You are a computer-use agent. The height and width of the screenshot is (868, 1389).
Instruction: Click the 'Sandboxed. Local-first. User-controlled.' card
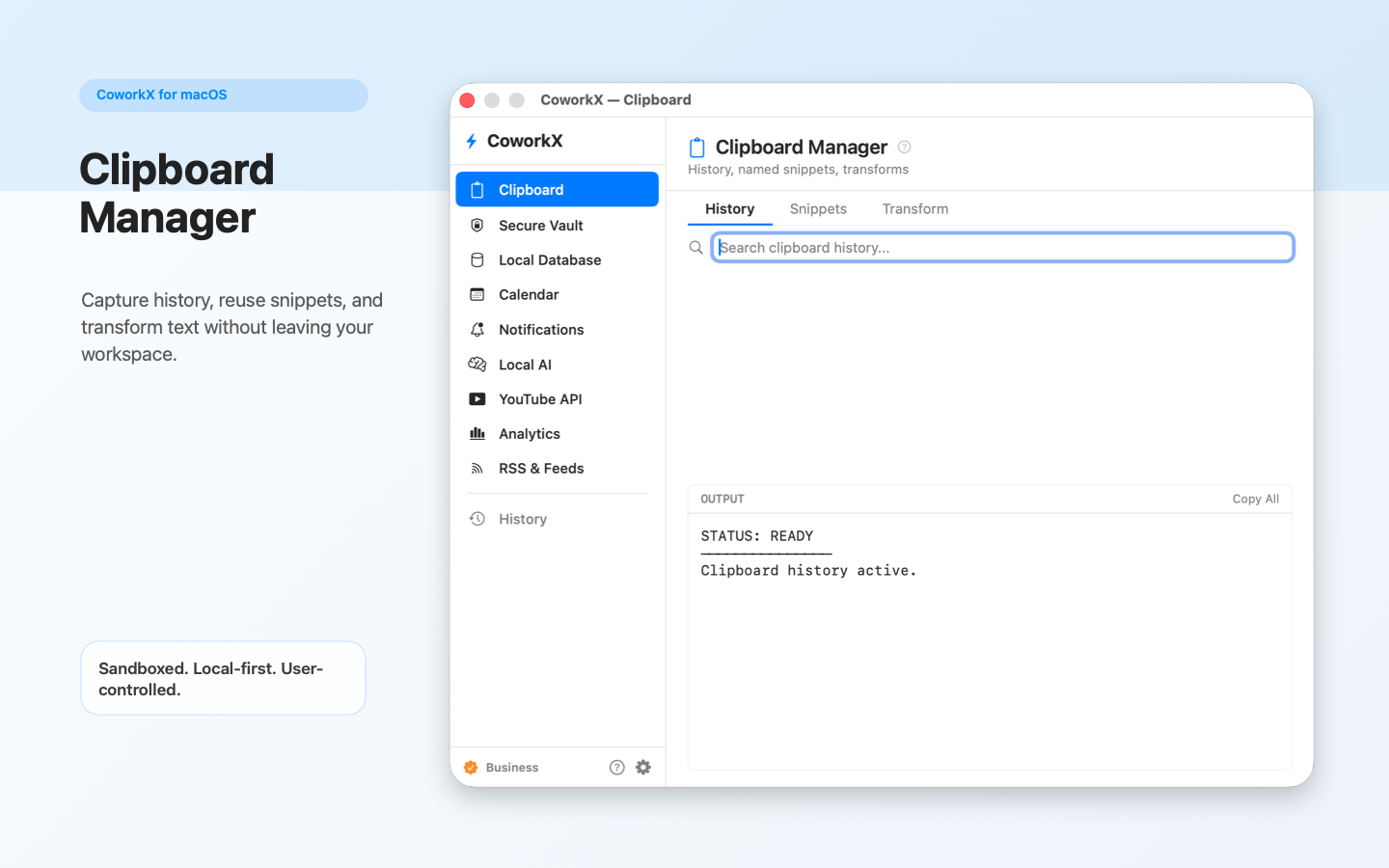pos(223,678)
